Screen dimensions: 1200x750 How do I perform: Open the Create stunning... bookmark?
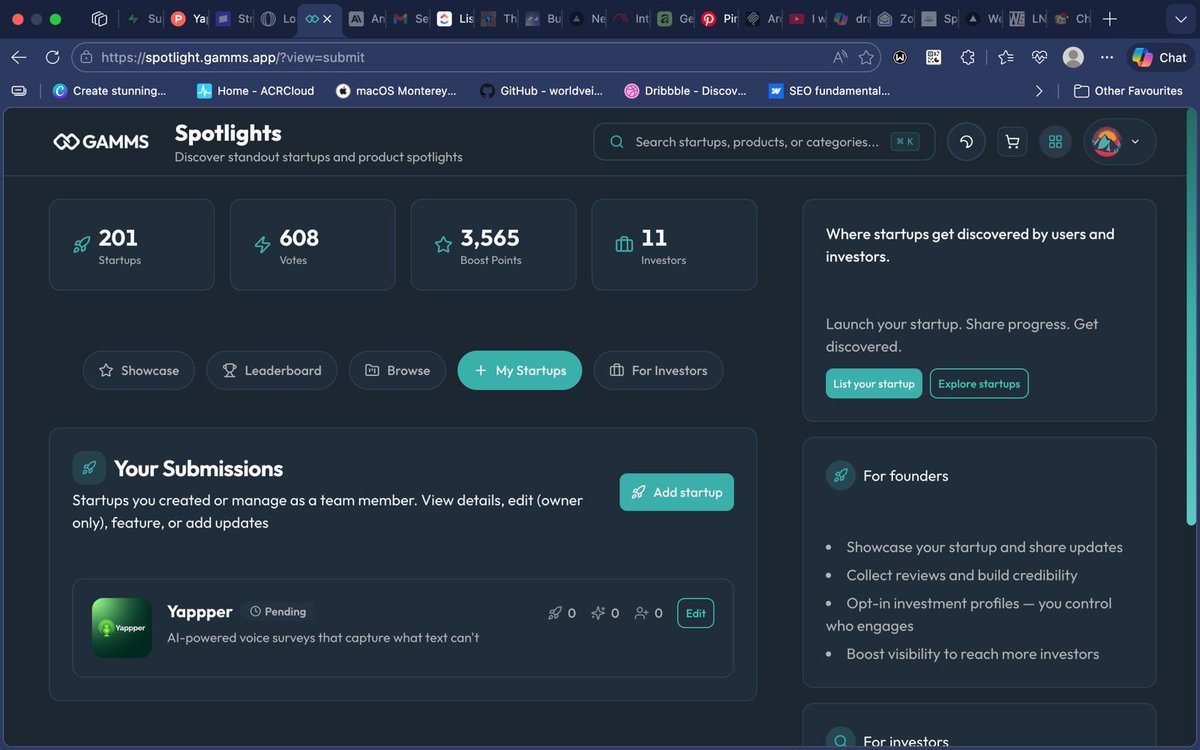(x=109, y=90)
